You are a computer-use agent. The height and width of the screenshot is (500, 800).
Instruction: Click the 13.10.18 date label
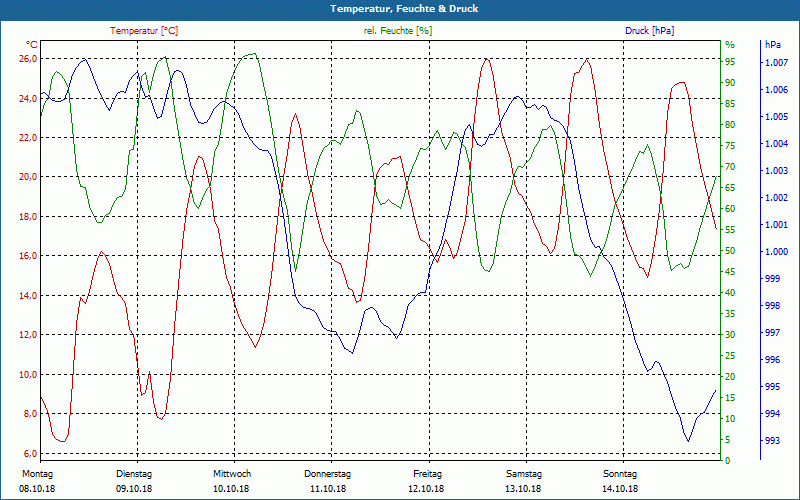coord(523,489)
